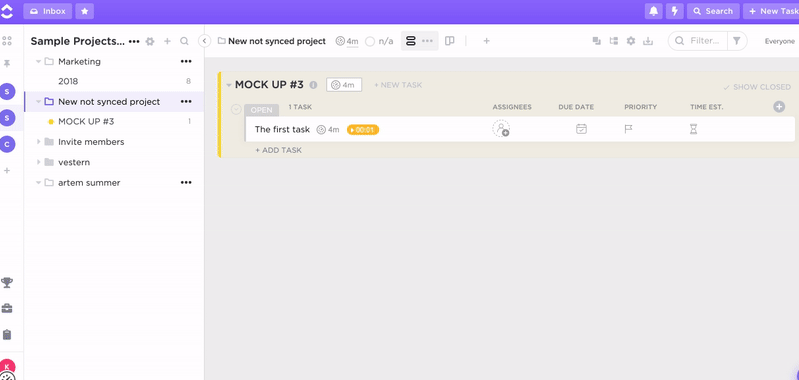Select the Everyone filter

780,41
